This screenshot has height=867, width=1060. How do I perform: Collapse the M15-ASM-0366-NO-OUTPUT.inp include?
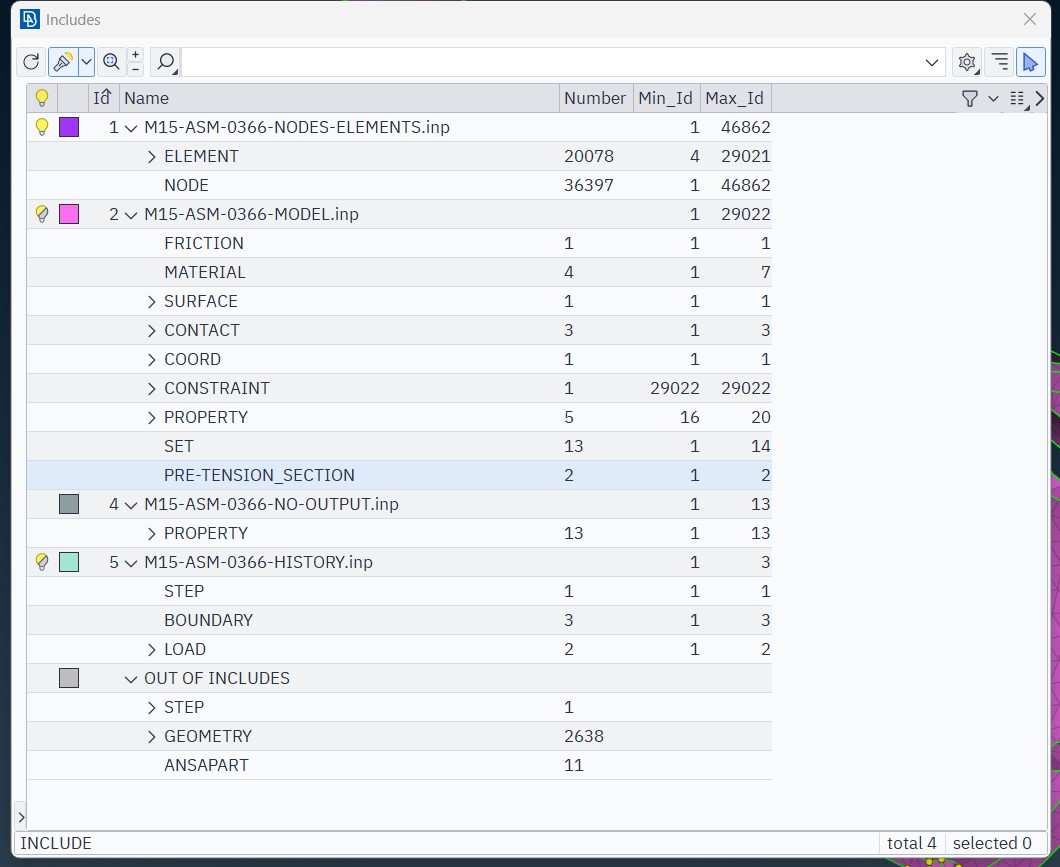(x=131, y=504)
